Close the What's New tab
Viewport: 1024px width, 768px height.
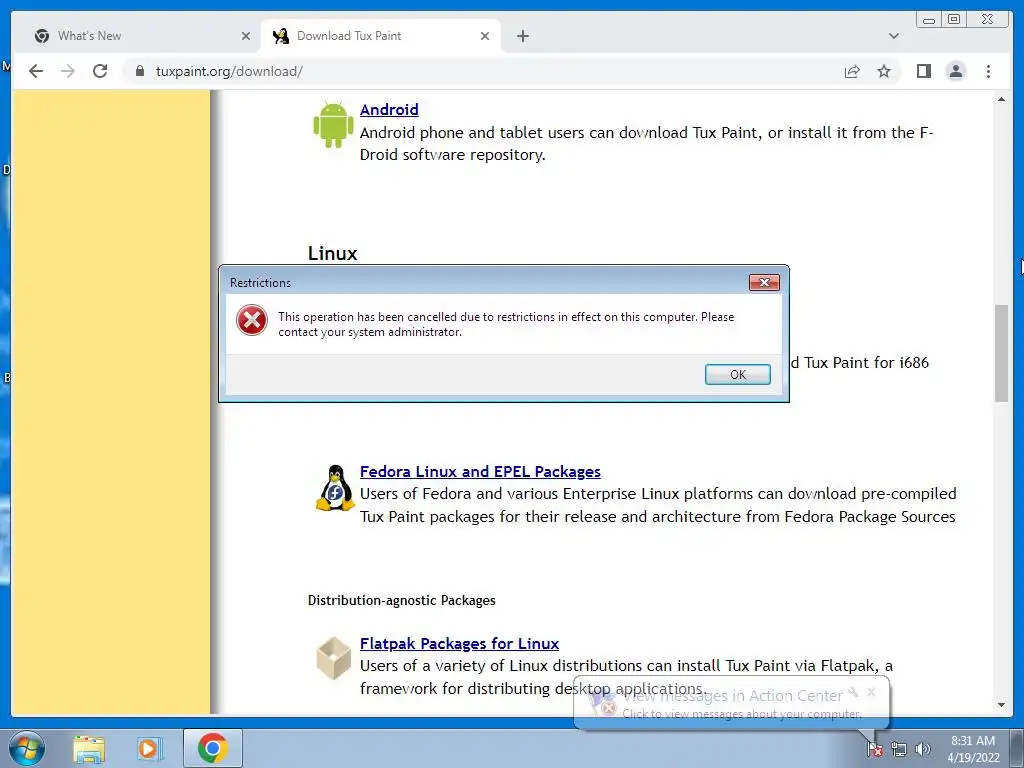pyautogui.click(x=246, y=36)
